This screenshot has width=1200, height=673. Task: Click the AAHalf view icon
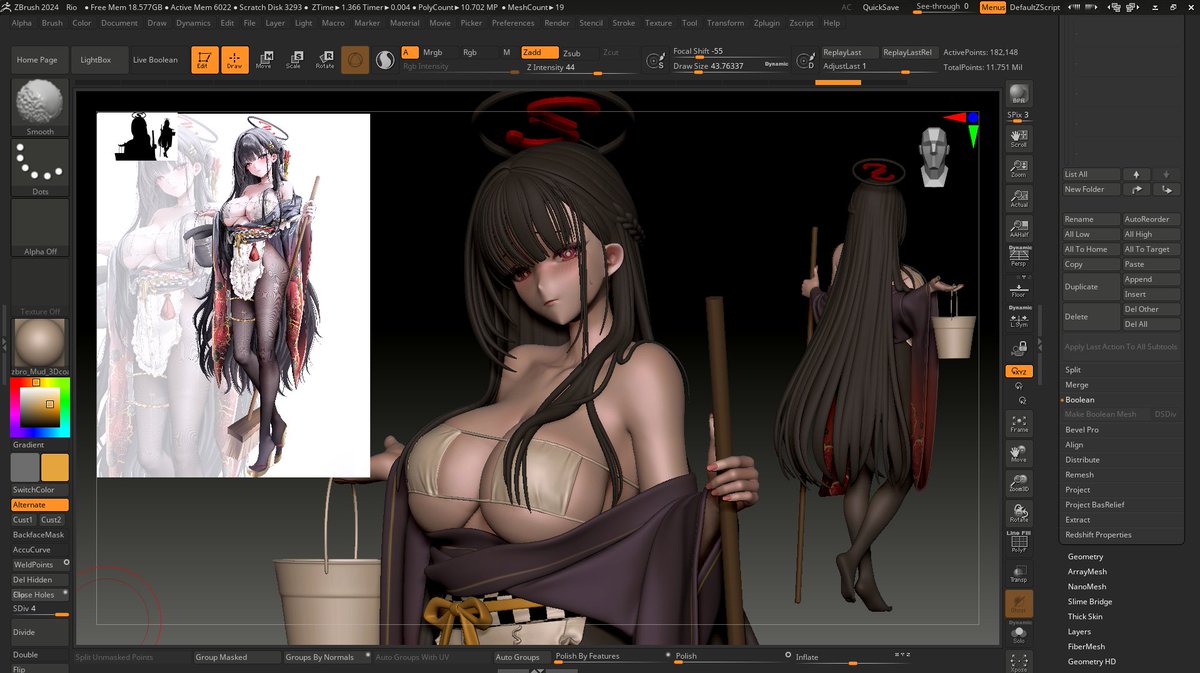(x=1019, y=227)
